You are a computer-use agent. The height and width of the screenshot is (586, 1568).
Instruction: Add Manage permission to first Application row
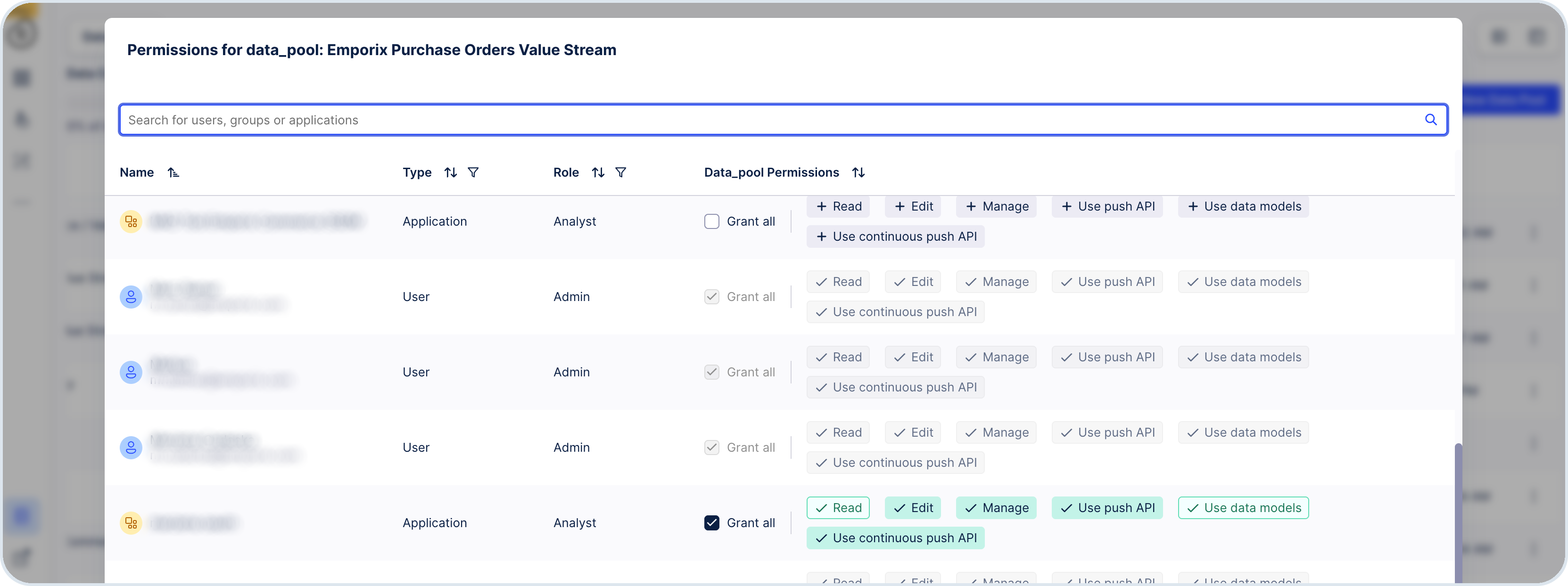[997, 207]
